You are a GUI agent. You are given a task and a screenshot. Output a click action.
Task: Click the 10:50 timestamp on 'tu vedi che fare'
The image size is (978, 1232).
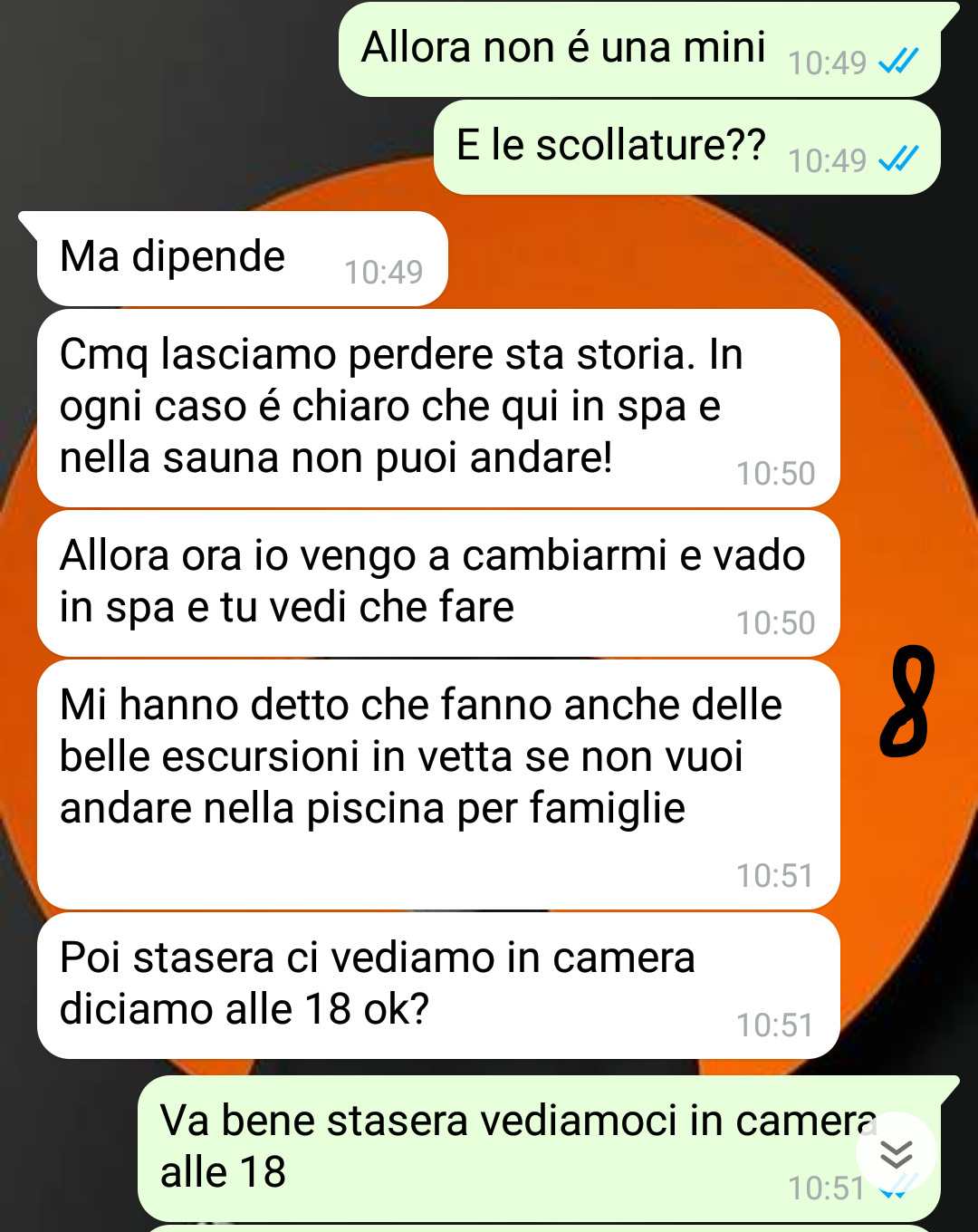click(x=775, y=622)
